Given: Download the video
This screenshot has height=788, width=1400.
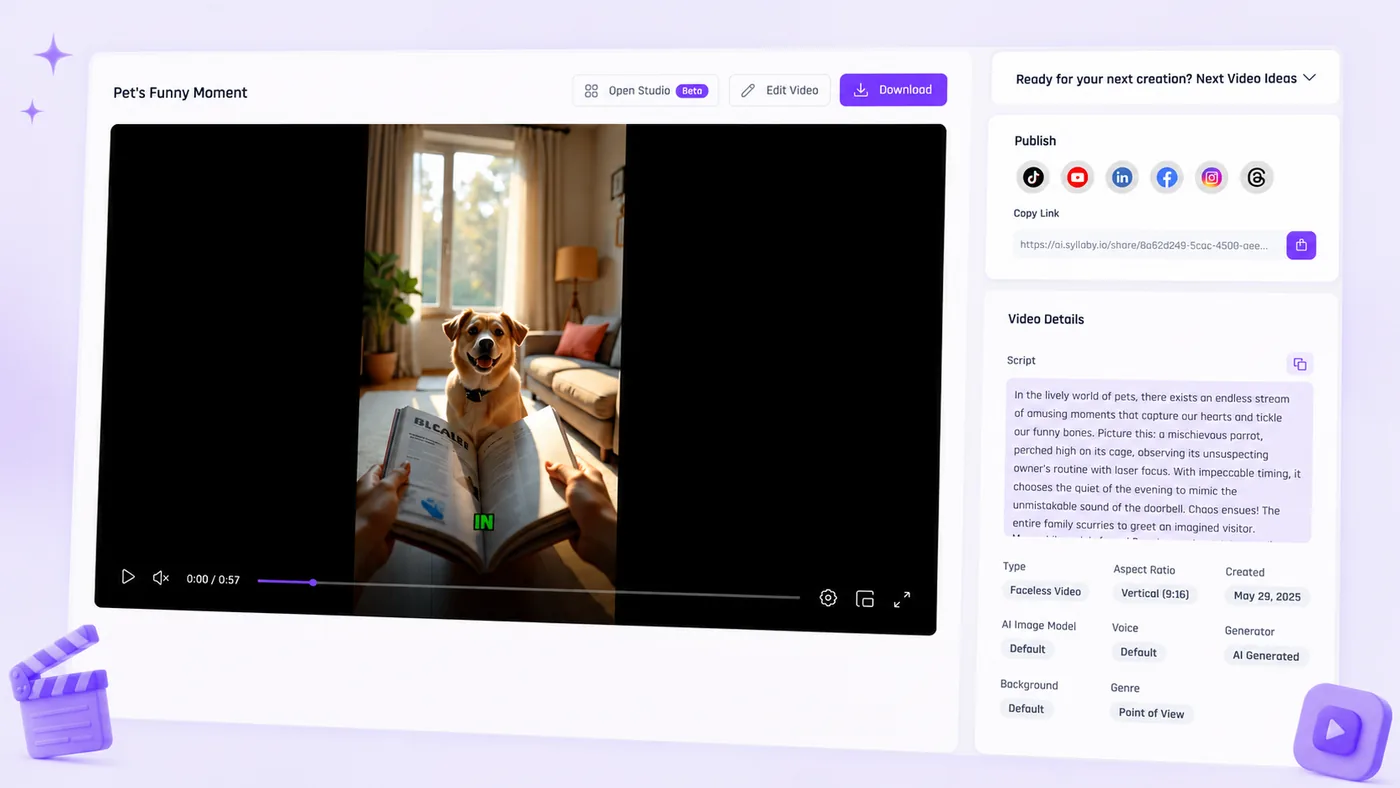Looking at the screenshot, I should tap(893, 90).
